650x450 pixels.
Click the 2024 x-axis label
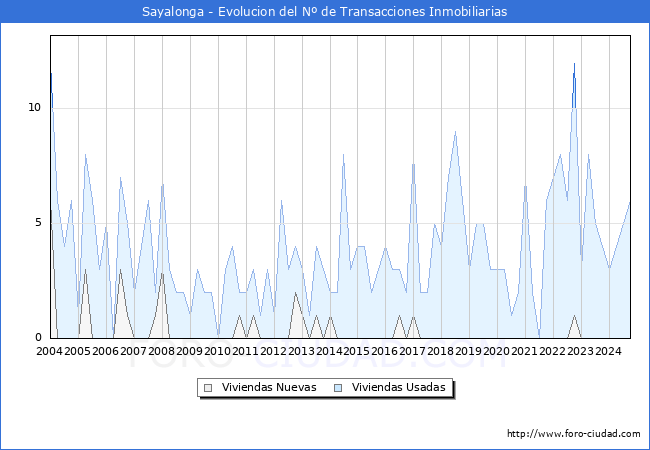pyautogui.click(x=608, y=351)
